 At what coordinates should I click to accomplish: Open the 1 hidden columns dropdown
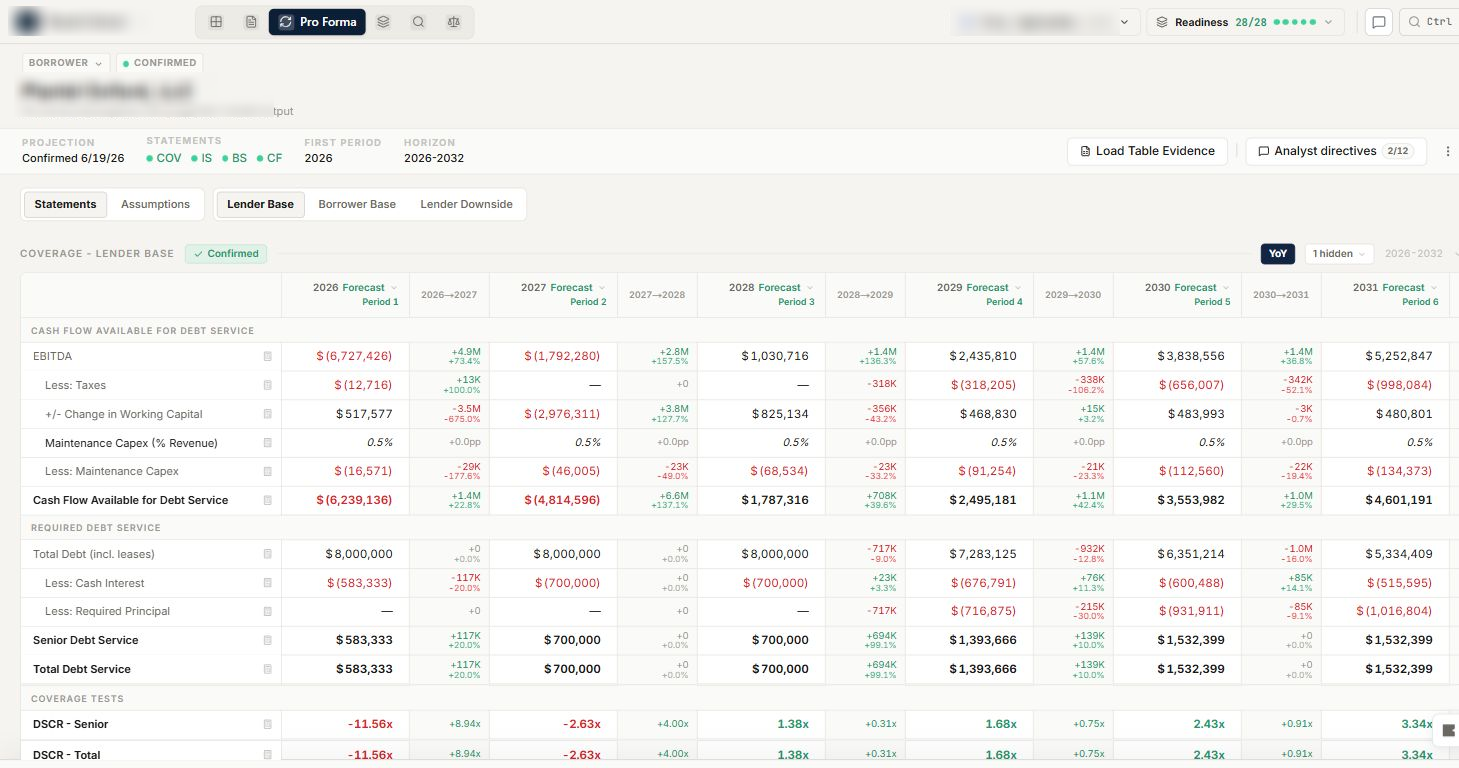[1339, 254]
